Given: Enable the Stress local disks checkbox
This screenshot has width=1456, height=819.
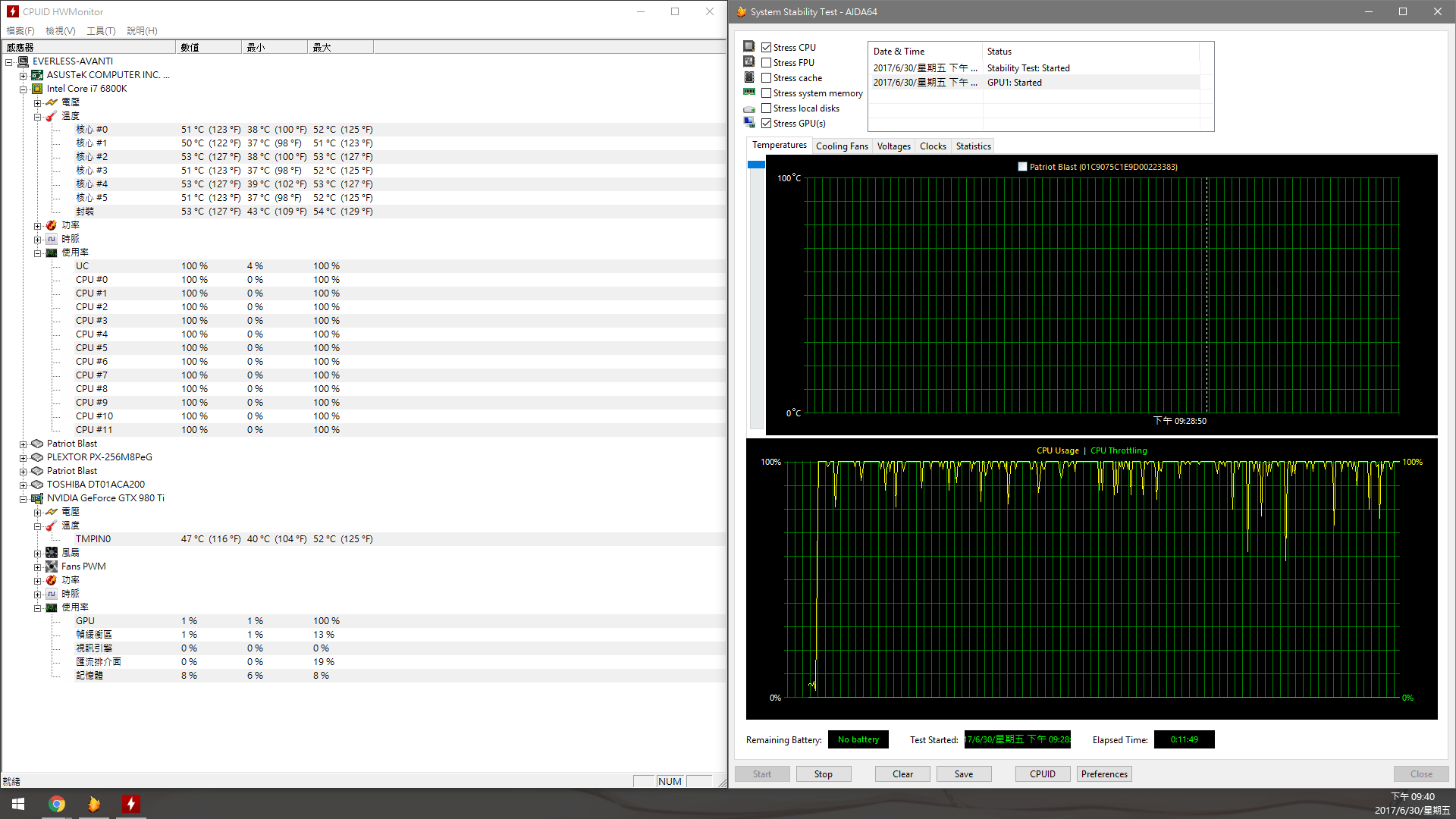Looking at the screenshot, I should tap(767, 108).
